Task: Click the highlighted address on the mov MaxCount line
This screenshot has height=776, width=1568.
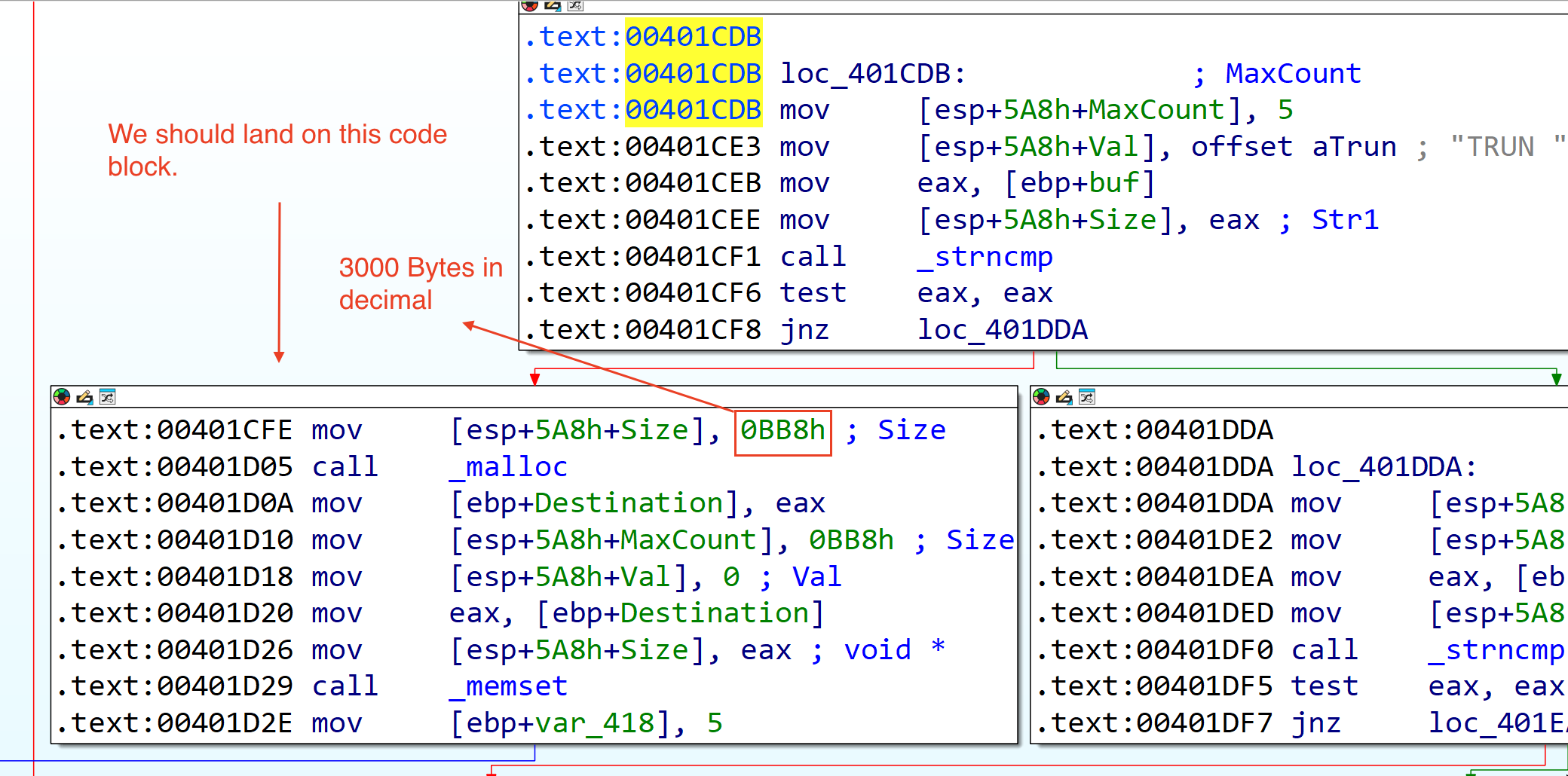Action: pyautogui.click(x=693, y=111)
